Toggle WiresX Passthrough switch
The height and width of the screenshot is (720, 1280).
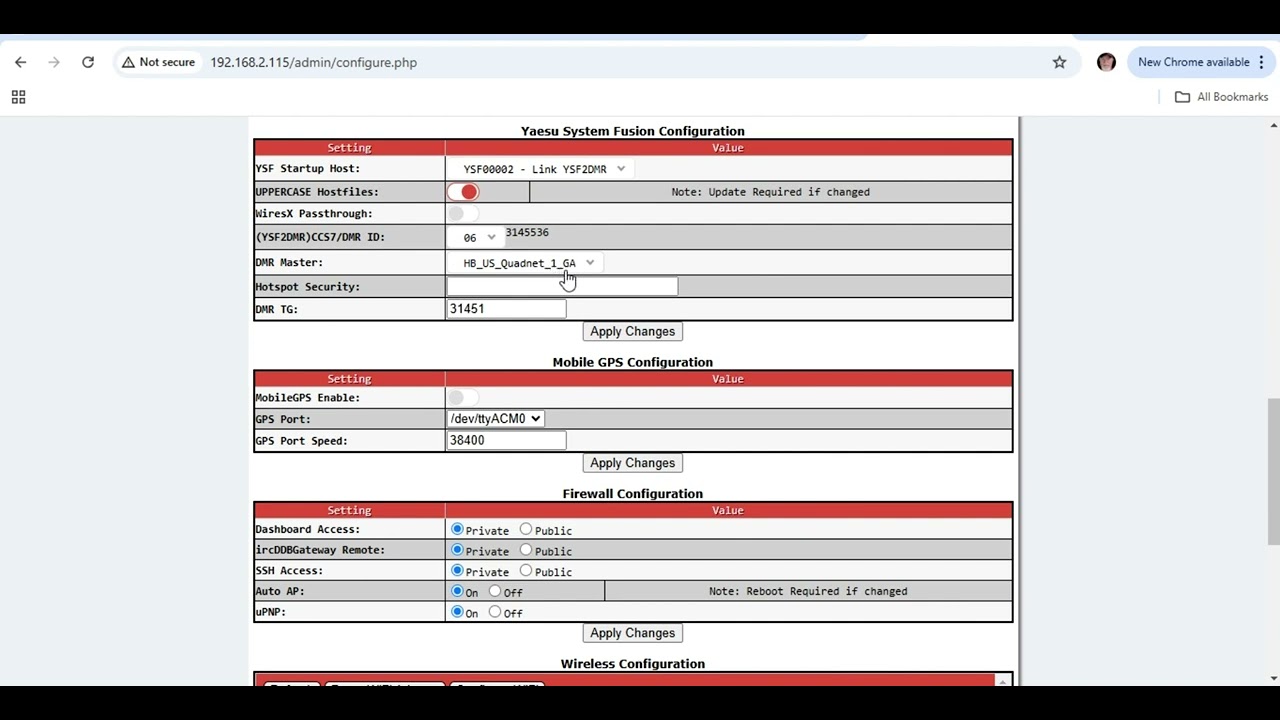462,214
